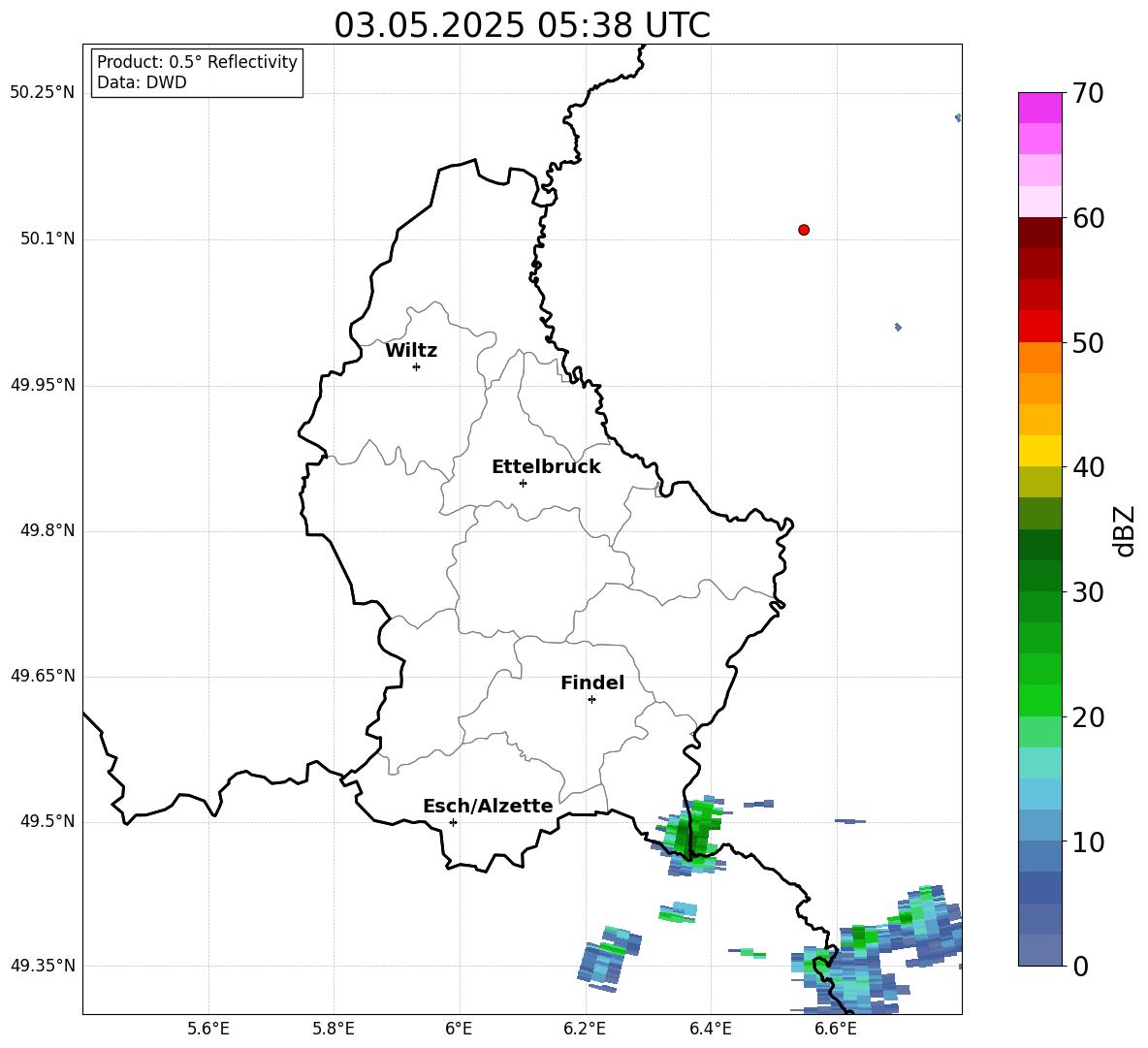Click the 0 tick on the colorbar
The image size is (1148, 1048).
pyautogui.click(x=1080, y=966)
